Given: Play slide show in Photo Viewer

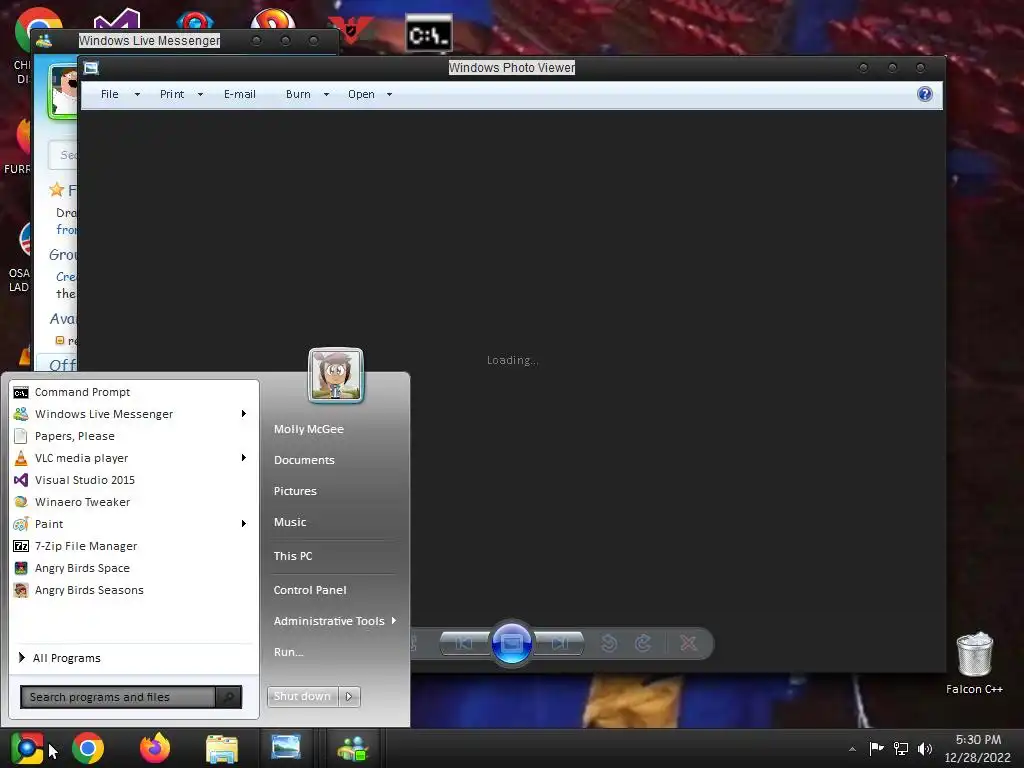Looking at the screenshot, I should coord(511,643).
